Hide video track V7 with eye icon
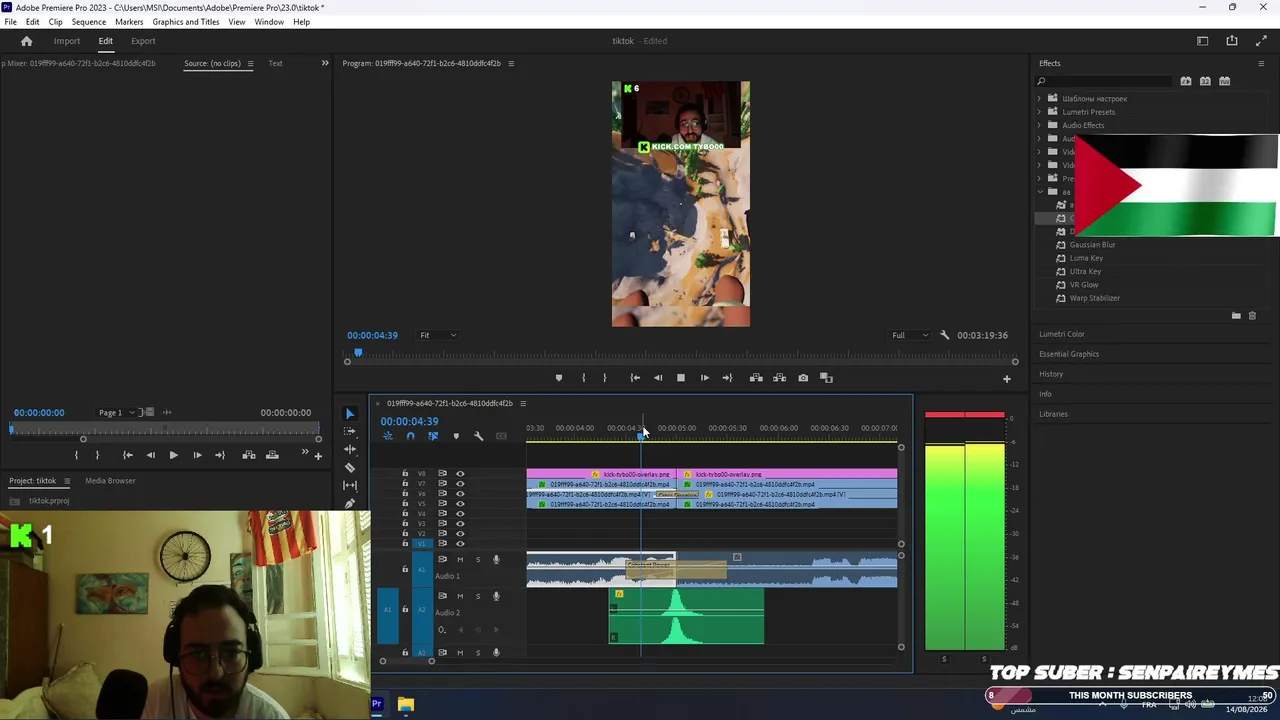The height and width of the screenshot is (720, 1280). (x=460, y=484)
